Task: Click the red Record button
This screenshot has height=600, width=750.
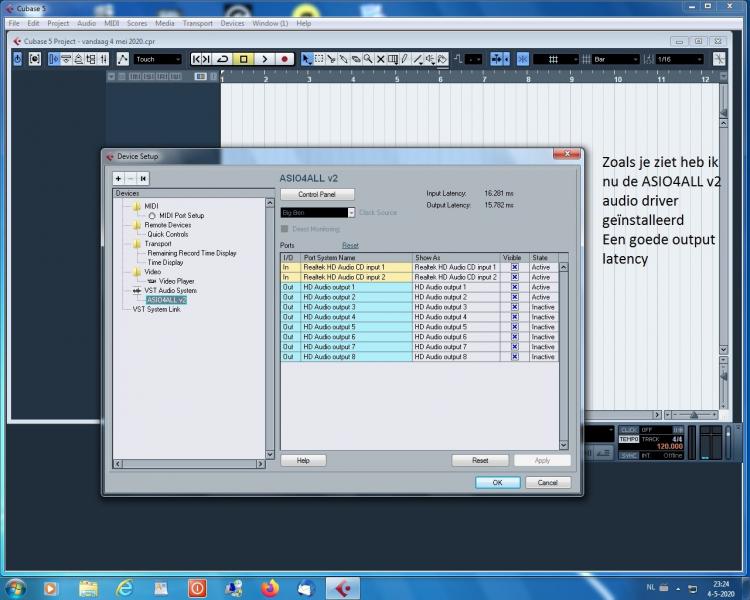Action: (x=285, y=59)
